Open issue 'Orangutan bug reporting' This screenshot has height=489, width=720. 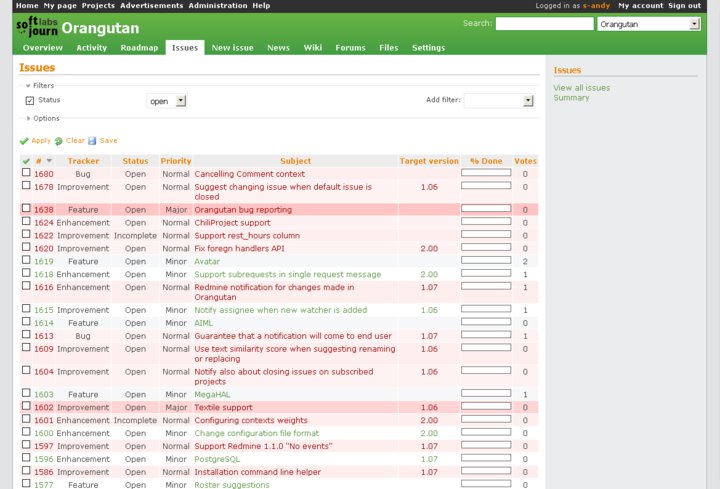[243, 210]
